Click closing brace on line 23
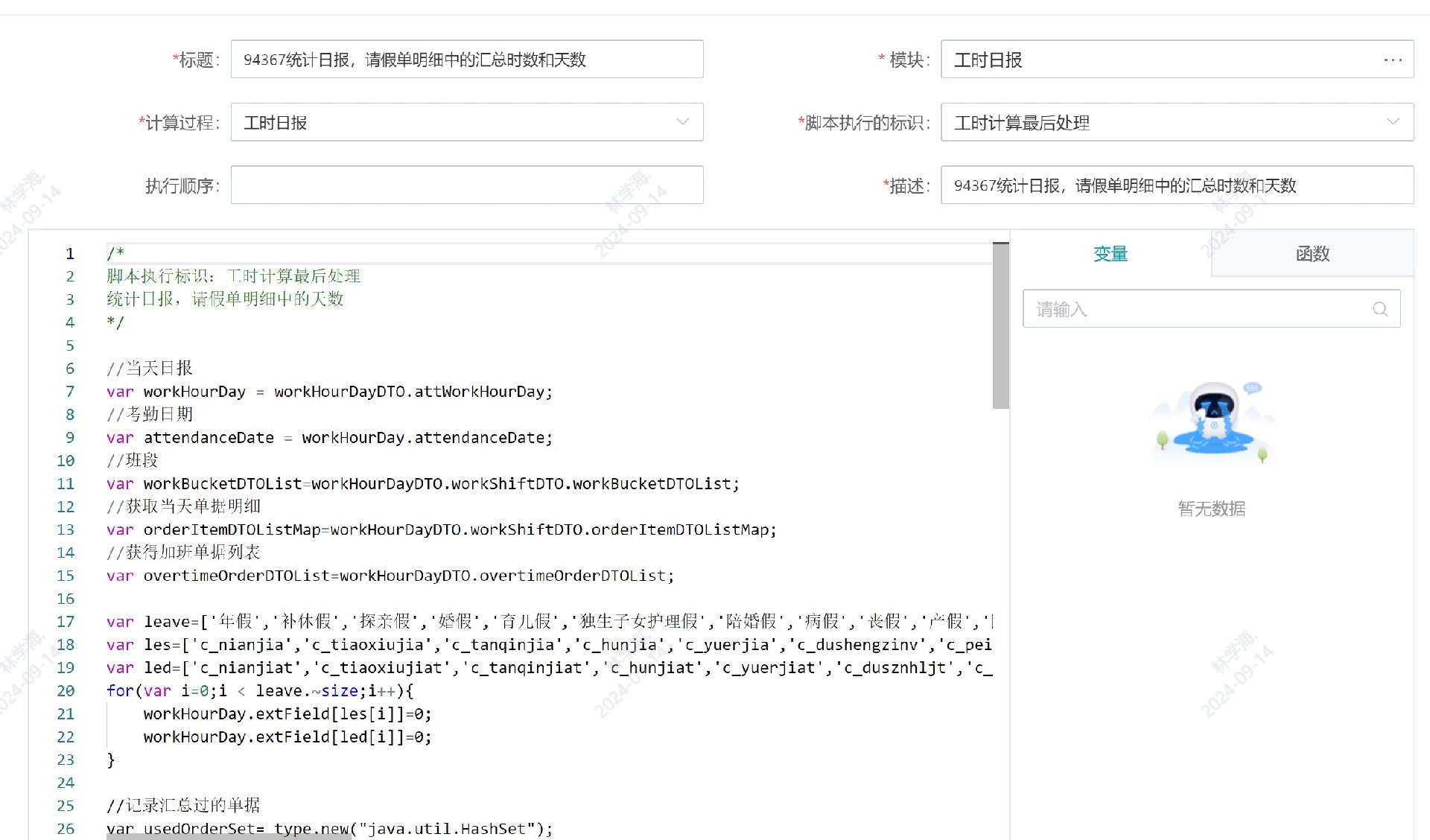The image size is (1430, 840). [111, 760]
